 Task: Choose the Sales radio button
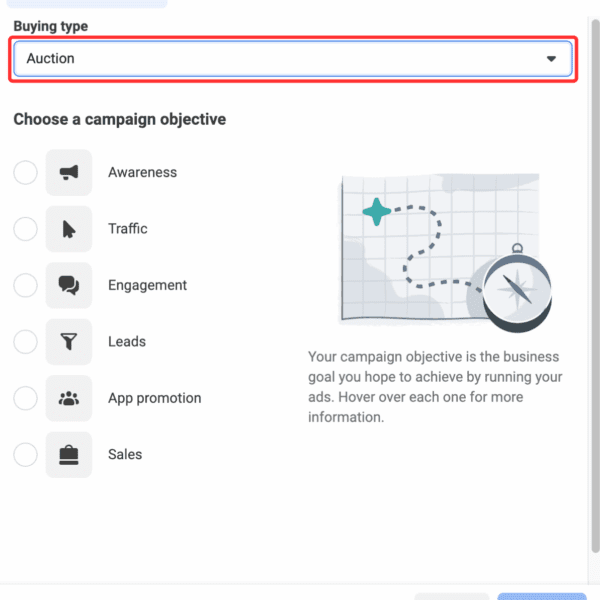point(25,455)
